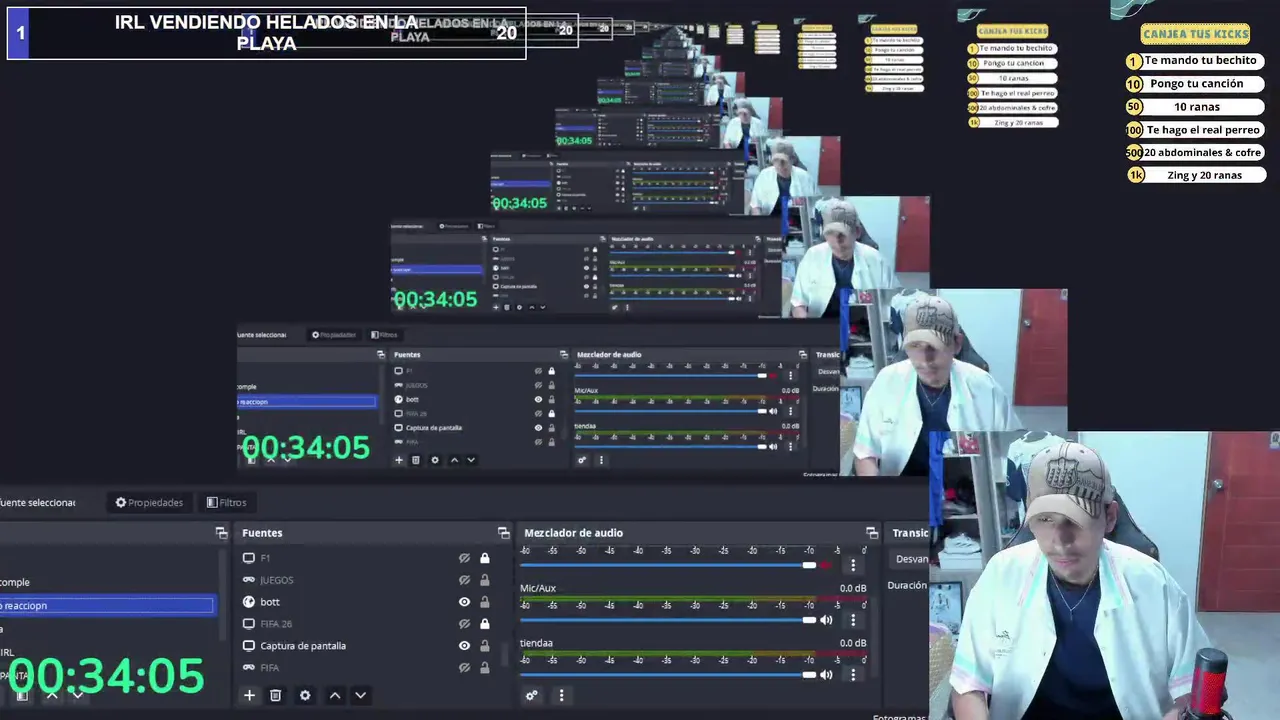The image size is (1280, 720).
Task: Open source properties gear under foreground Fuentes
Action: pyautogui.click(x=305, y=695)
